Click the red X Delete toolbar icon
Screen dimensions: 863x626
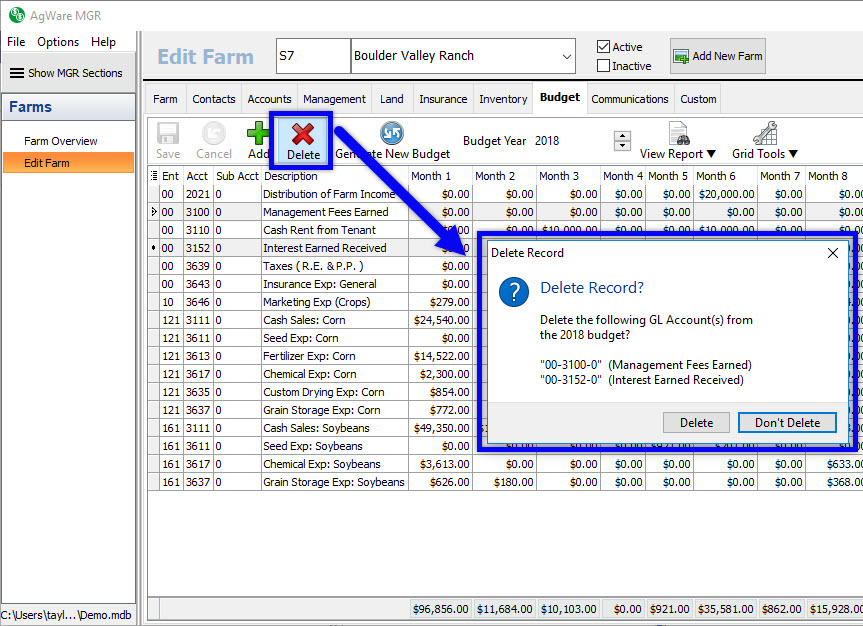[303, 135]
